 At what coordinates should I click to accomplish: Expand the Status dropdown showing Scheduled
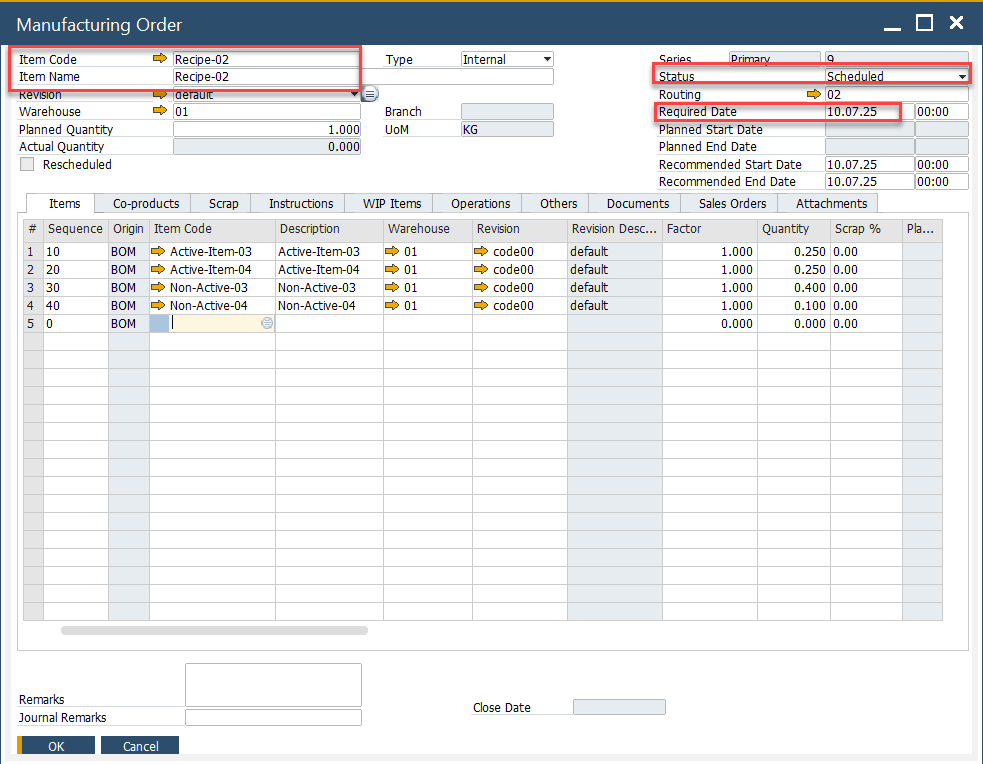coord(962,77)
